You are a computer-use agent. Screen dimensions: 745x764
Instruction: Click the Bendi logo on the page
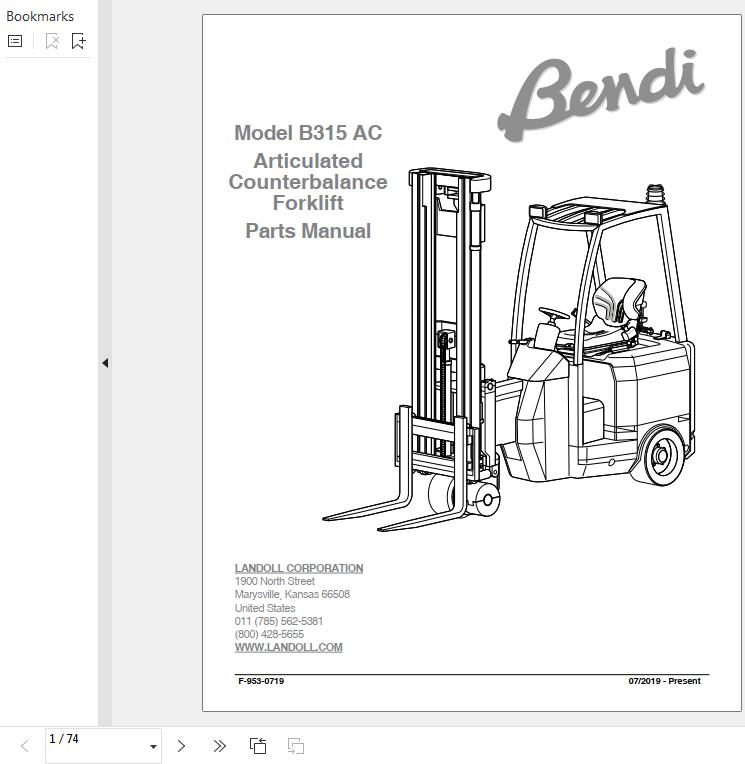[x=601, y=95]
